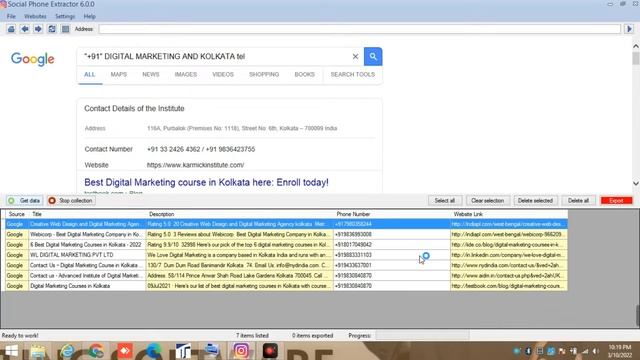
Task: Open Google Chrome from the taskbar
Action: [x=96, y=351]
